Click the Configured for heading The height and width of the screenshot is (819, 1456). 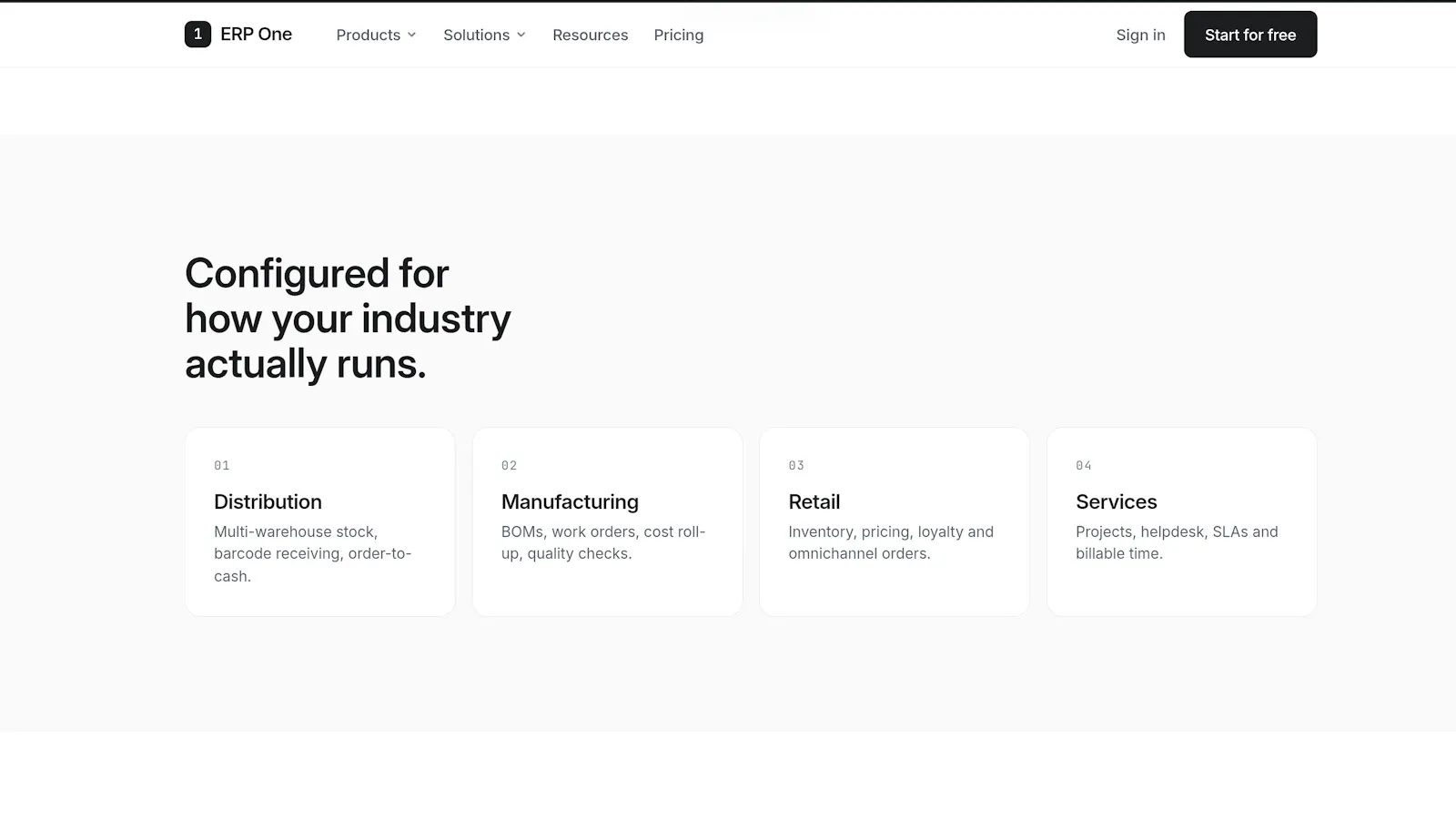[x=348, y=318]
